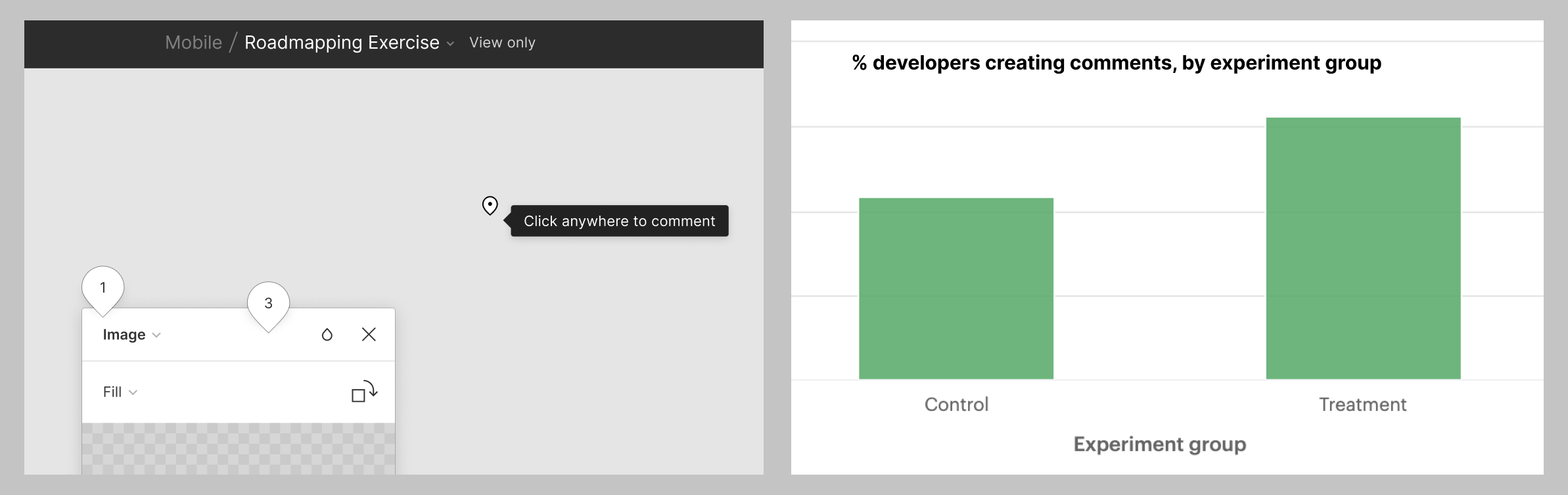Close the Image panel with the X icon
The height and width of the screenshot is (495, 1568).
coord(369,335)
